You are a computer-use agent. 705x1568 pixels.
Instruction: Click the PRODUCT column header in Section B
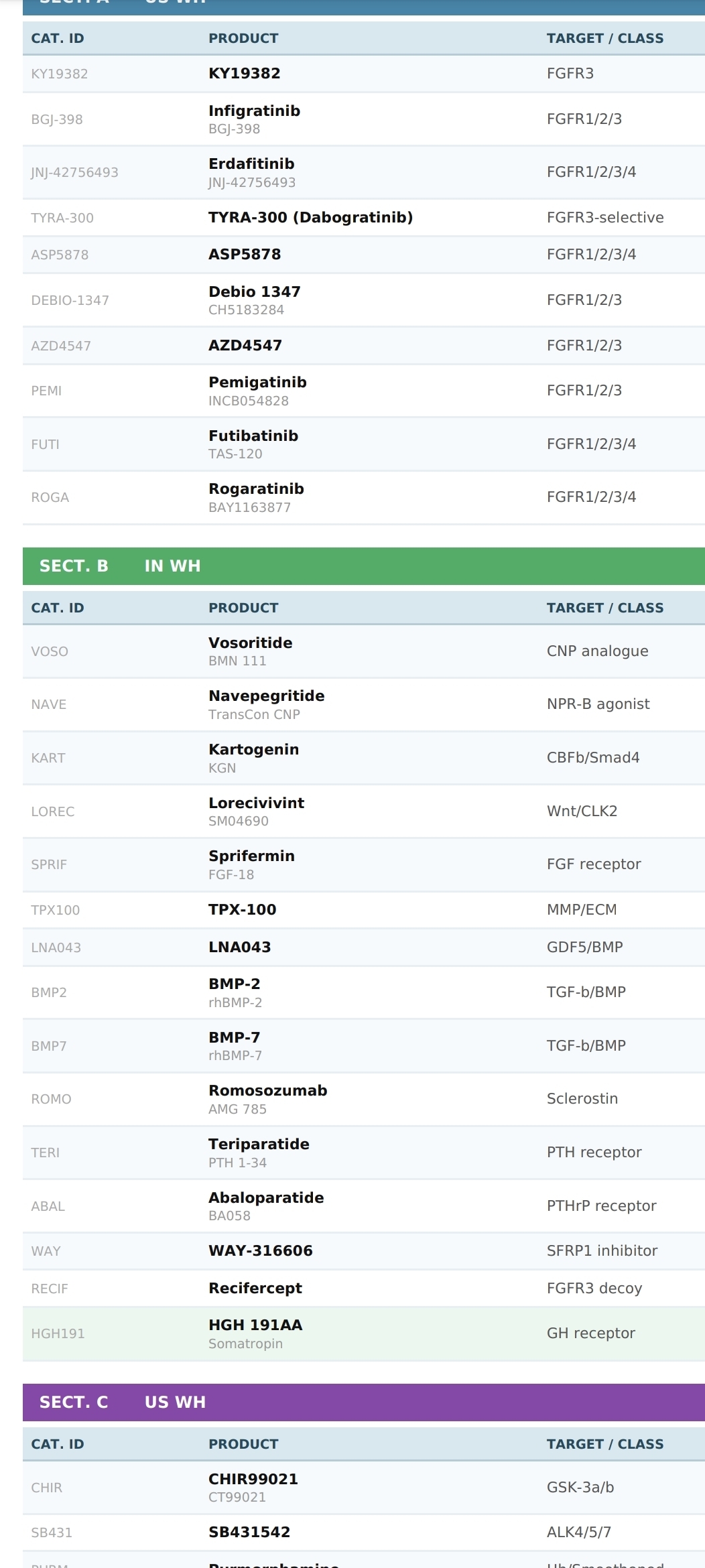click(243, 608)
